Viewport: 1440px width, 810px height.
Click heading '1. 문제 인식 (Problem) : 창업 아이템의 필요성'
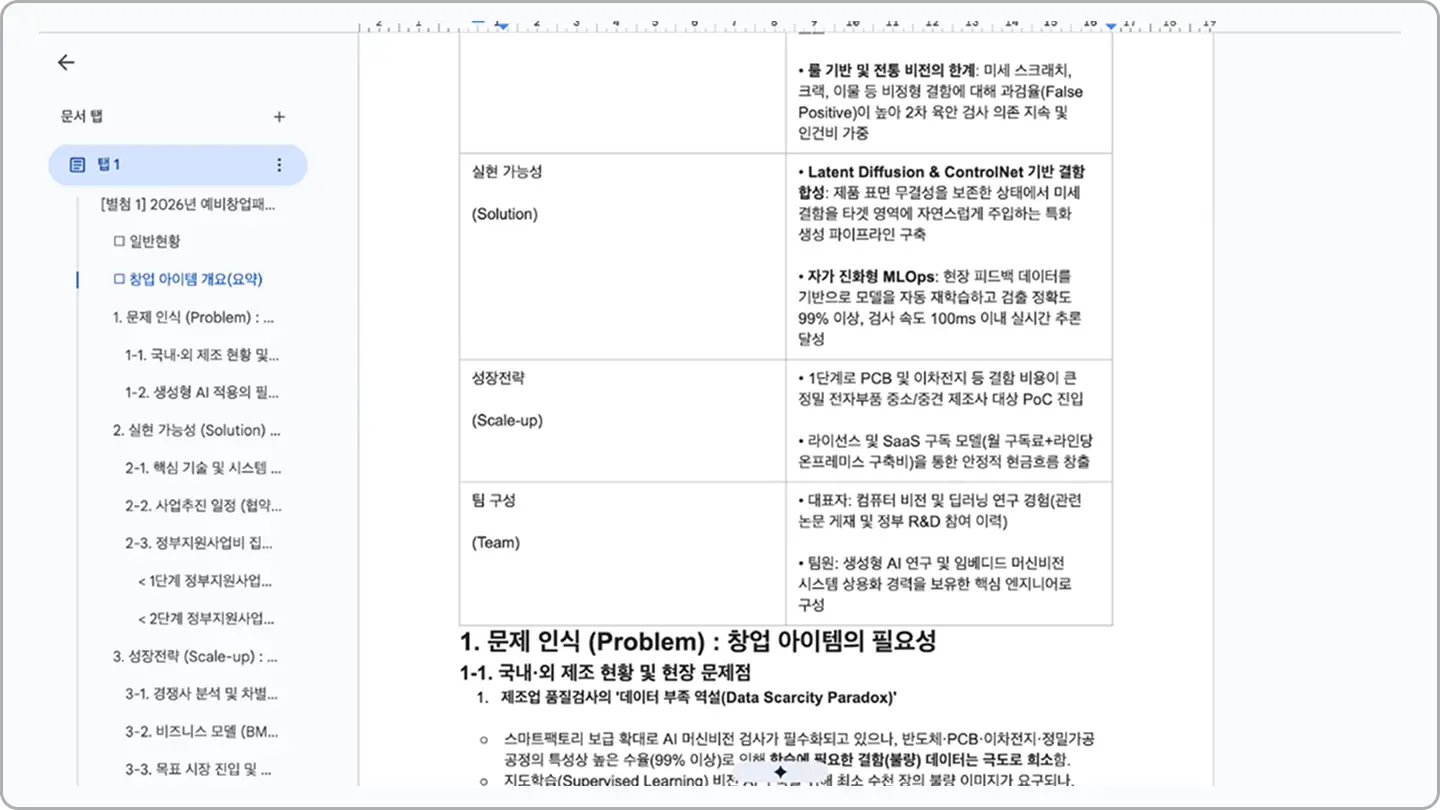point(698,642)
